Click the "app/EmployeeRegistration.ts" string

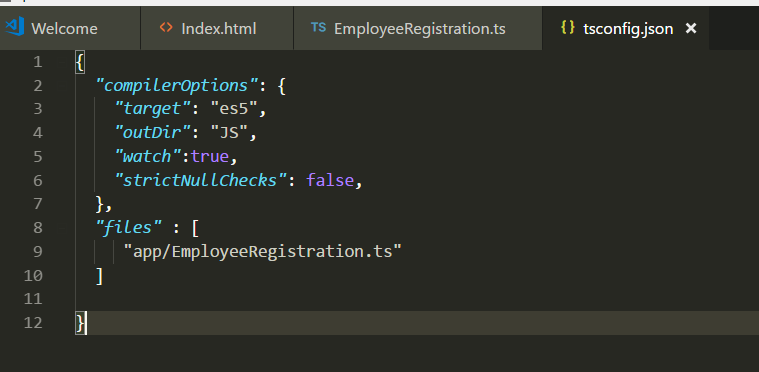click(263, 252)
